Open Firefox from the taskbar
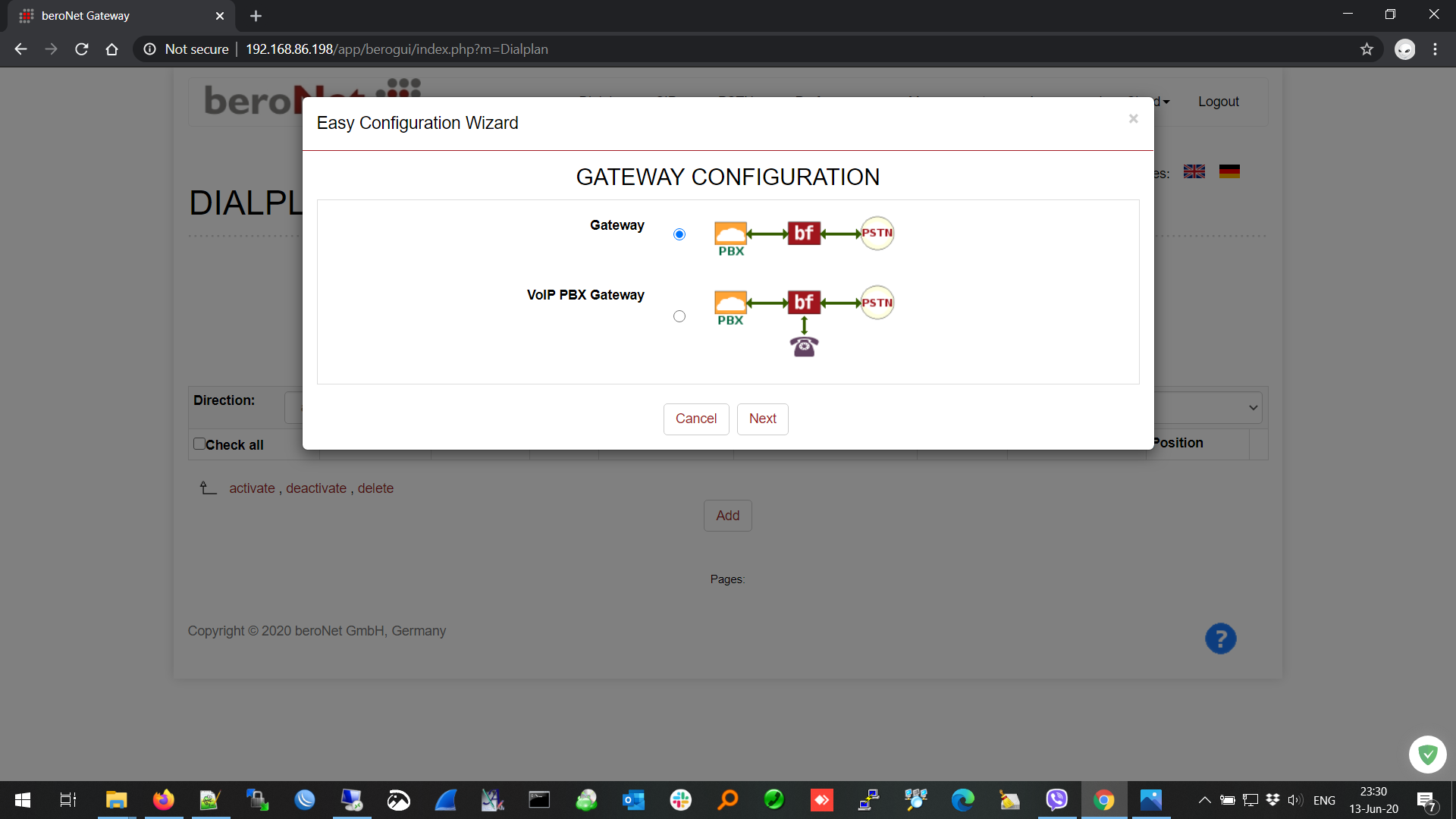 (x=163, y=800)
